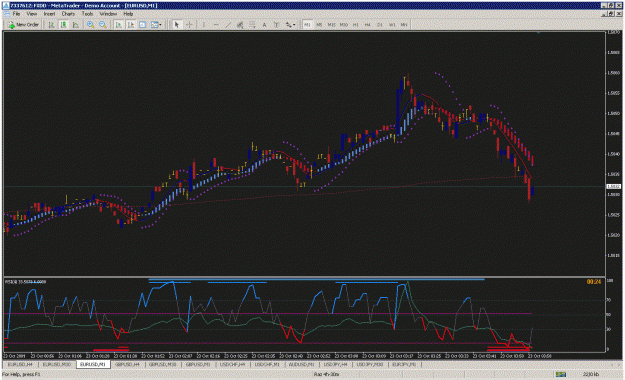Viewport: 625px width, 380px height.
Task: Switch to the EURJPY,M1 chart tab
Action: [x=405, y=364]
